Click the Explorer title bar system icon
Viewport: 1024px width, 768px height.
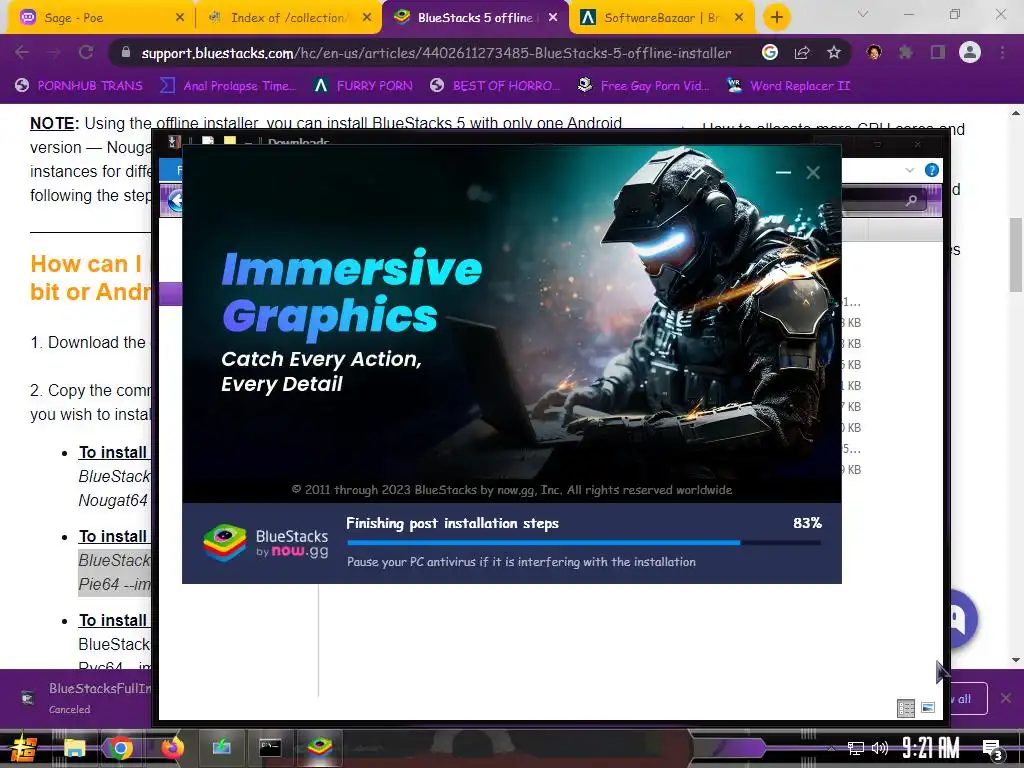174,141
